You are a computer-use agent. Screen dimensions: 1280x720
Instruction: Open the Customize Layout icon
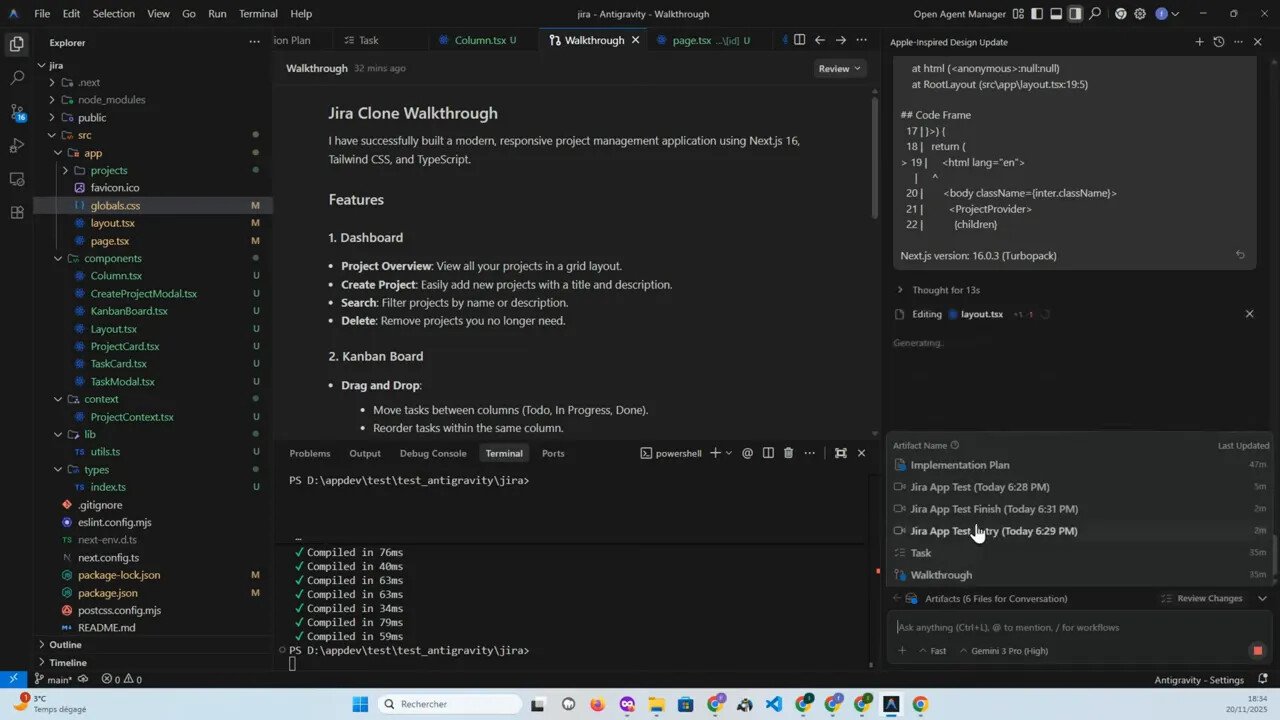click(1017, 13)
